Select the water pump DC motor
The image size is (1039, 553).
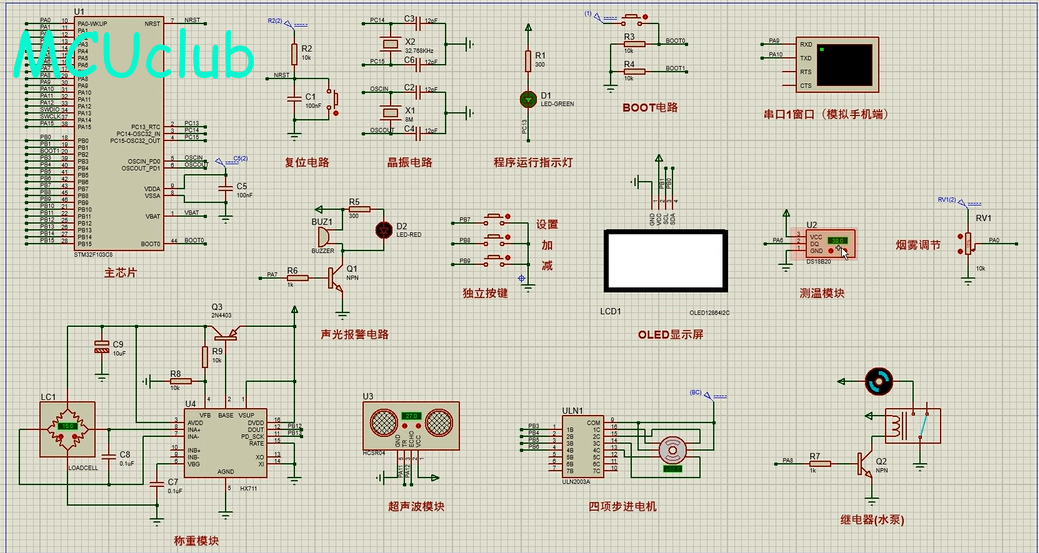[879, 381]
